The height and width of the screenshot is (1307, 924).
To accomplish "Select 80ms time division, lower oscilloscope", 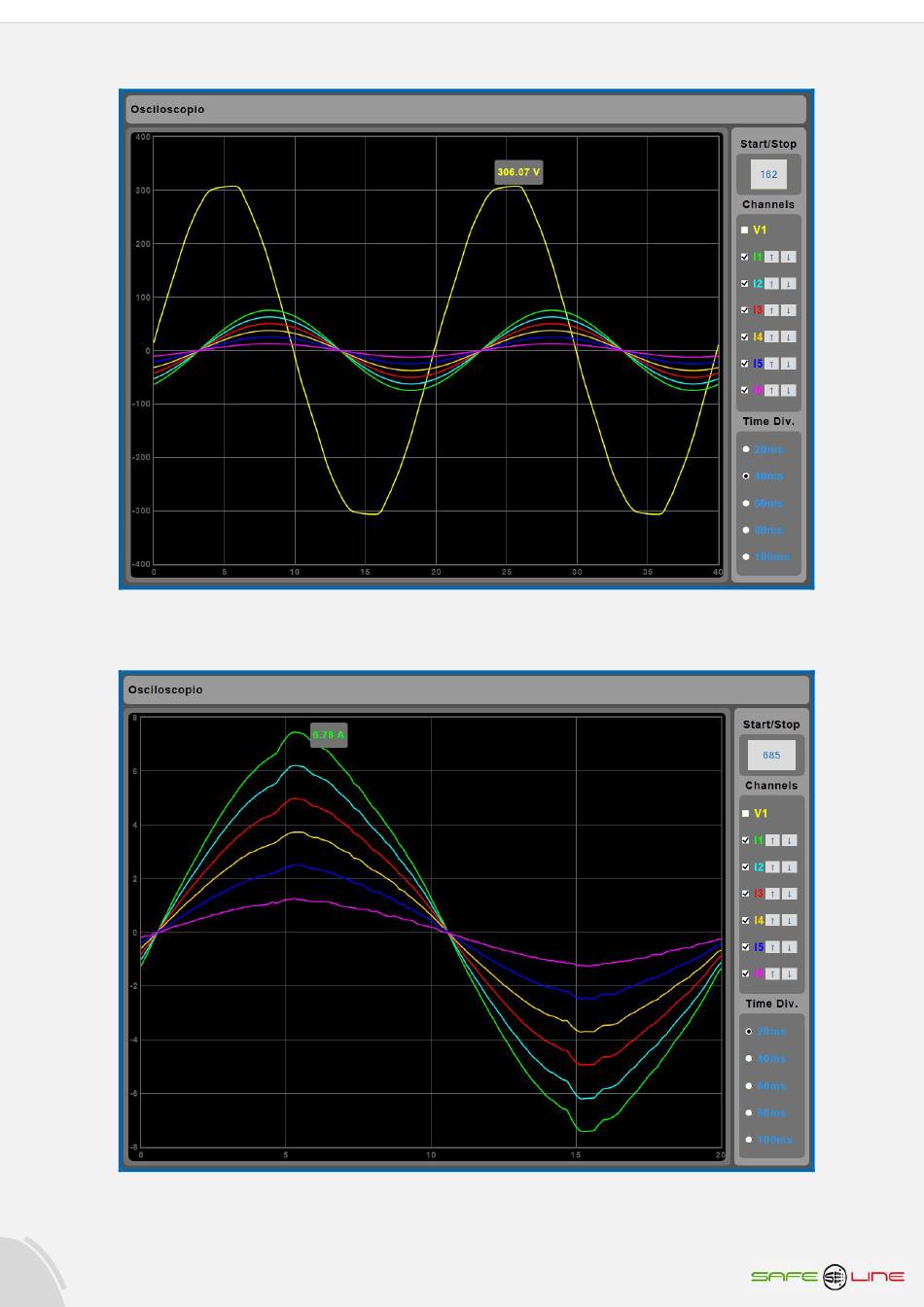I will (749, 1113).
